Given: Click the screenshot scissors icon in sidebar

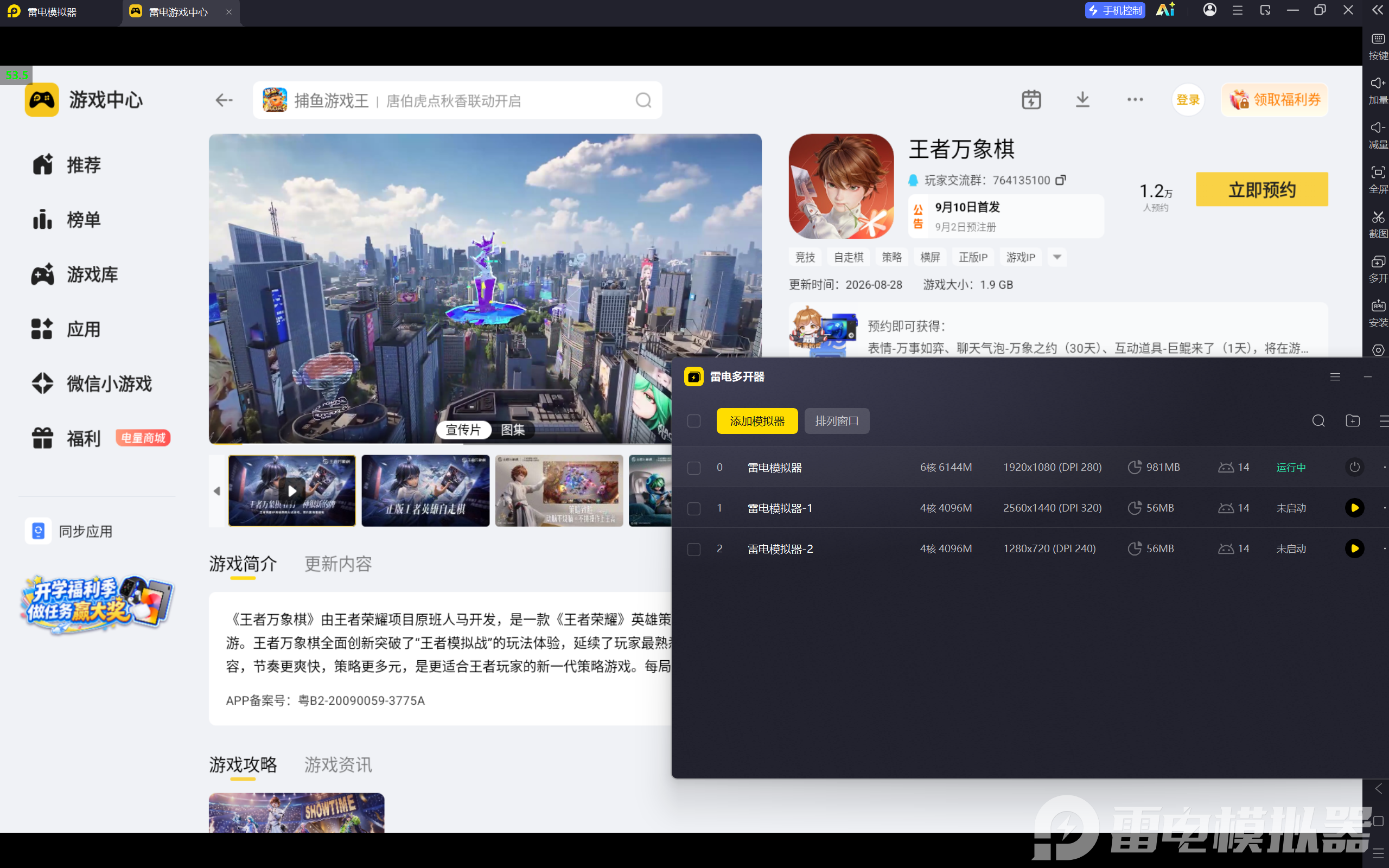Looking at the screenshot, I should [x=1378, y=218].
